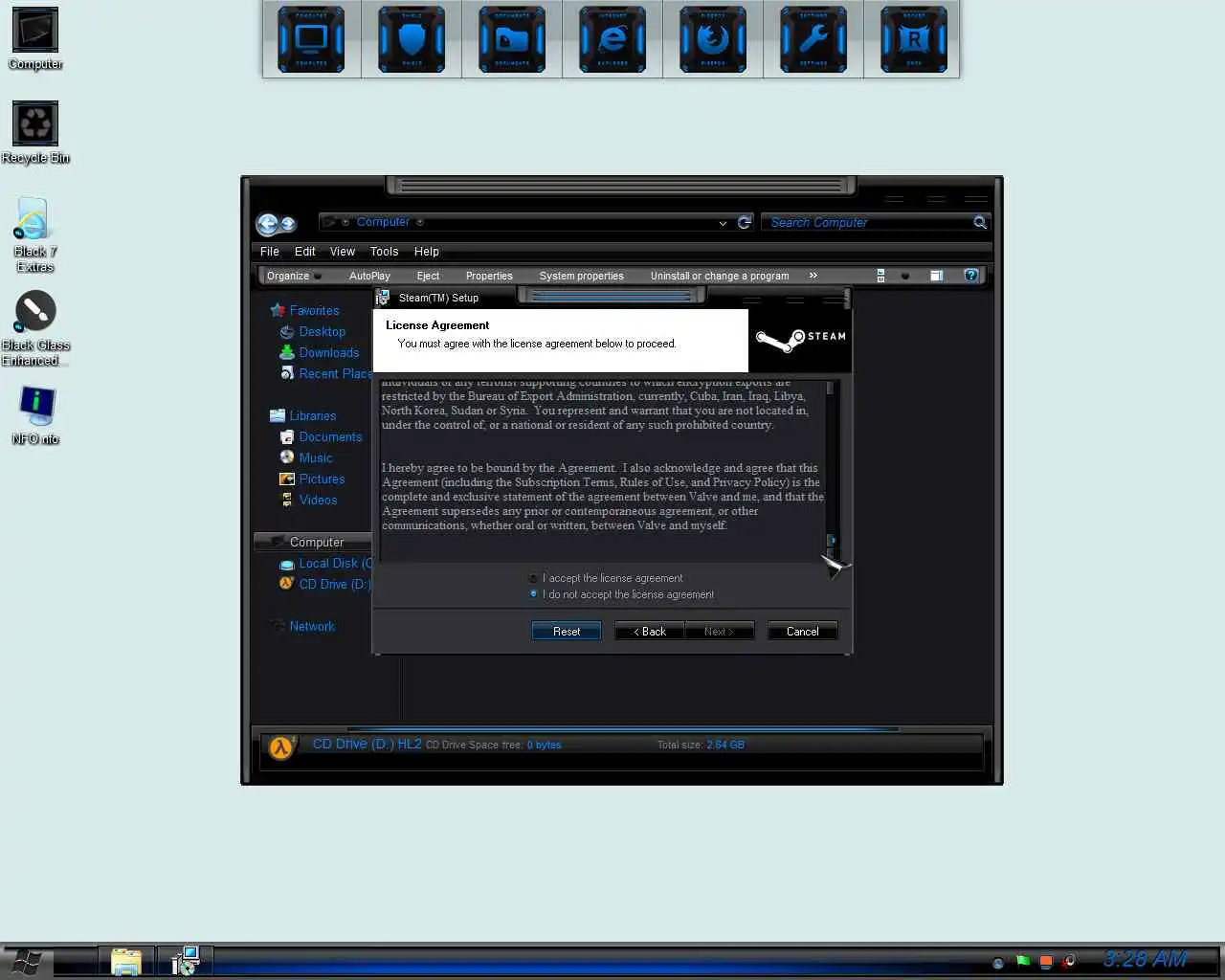Open the Explorer folder taskbar button
Image resolution: width=1225 pixels, height=980 pixels.
point(126,962)
